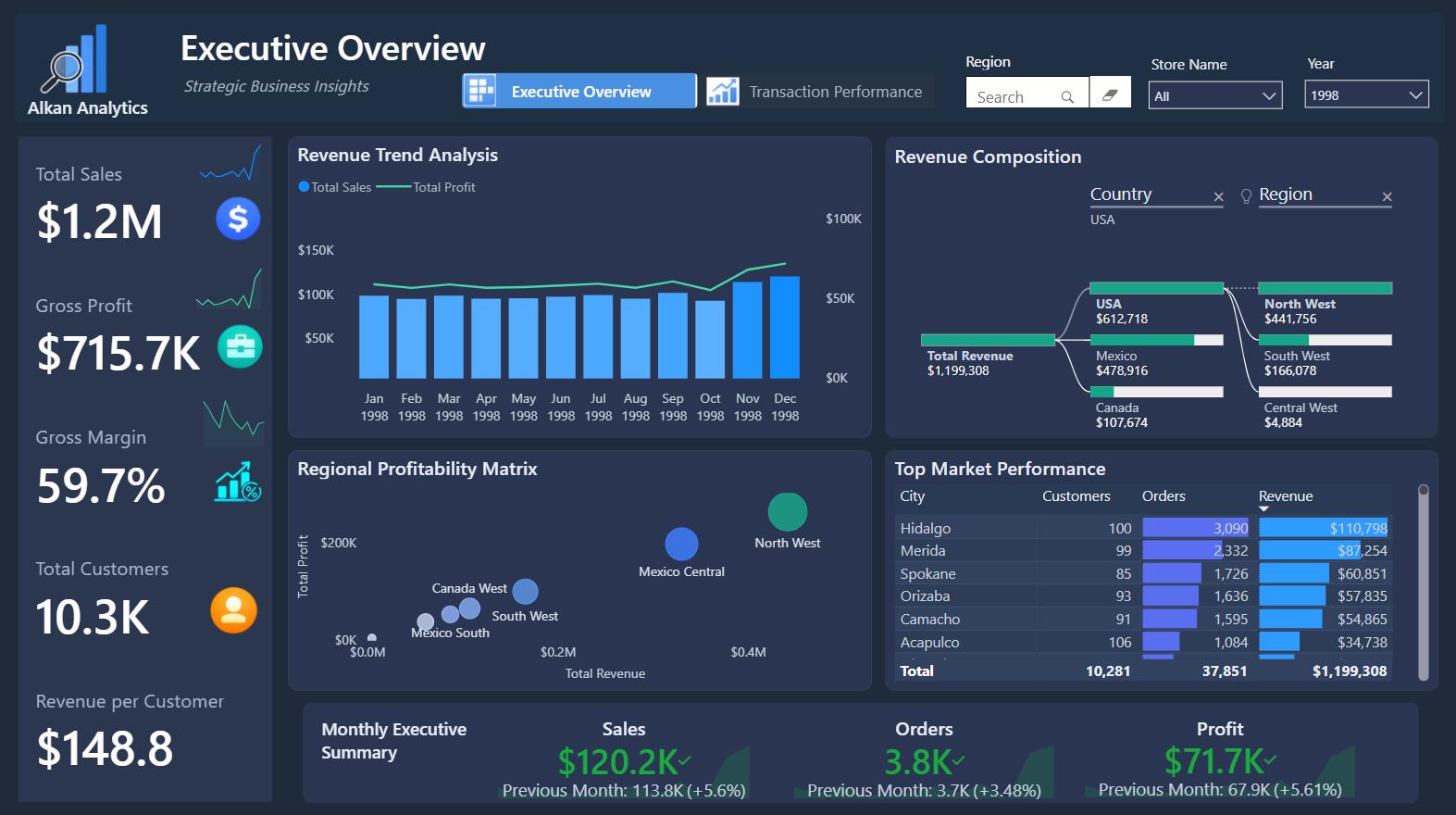The height and width of the screenshot is (815, 1456).
Task: Switch to Executive Overview tab
Action: pyautogui.click(x=579, y=91)
